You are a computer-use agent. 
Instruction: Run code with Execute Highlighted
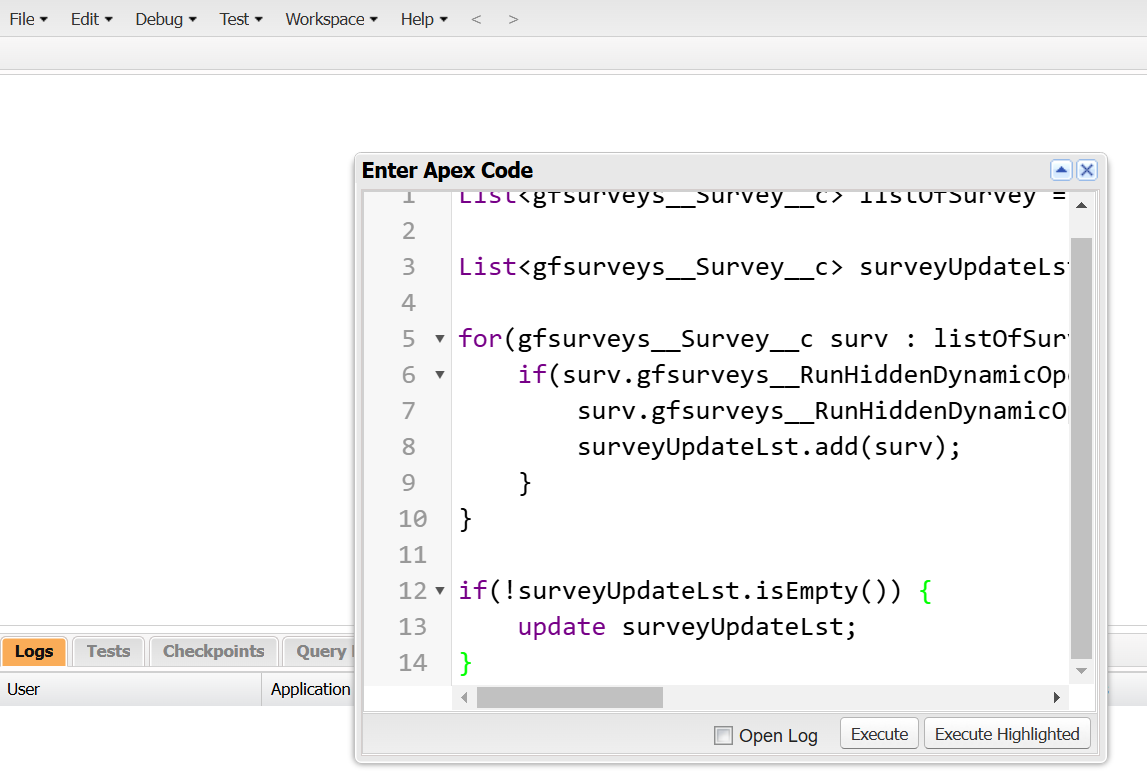click(x=1007, y=734)
